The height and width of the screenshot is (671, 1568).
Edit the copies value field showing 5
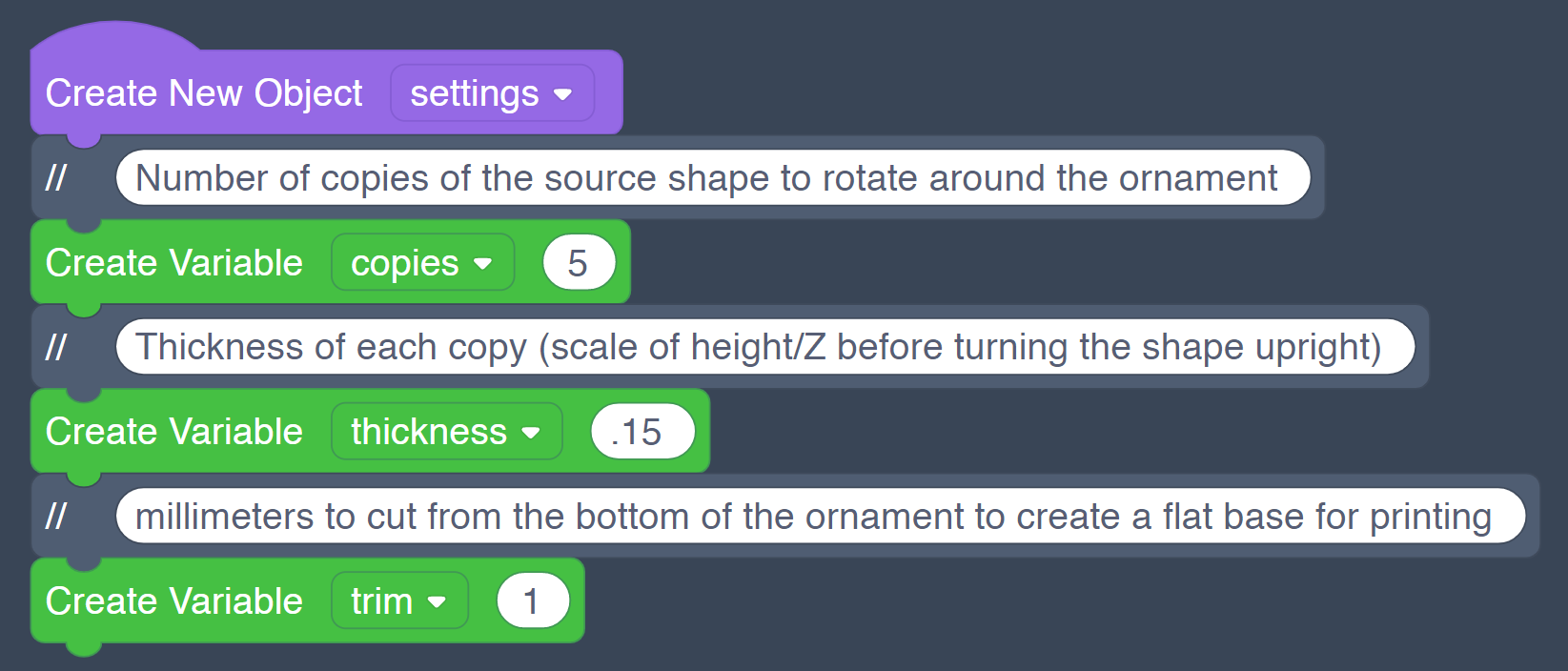(x=578, y=262)
